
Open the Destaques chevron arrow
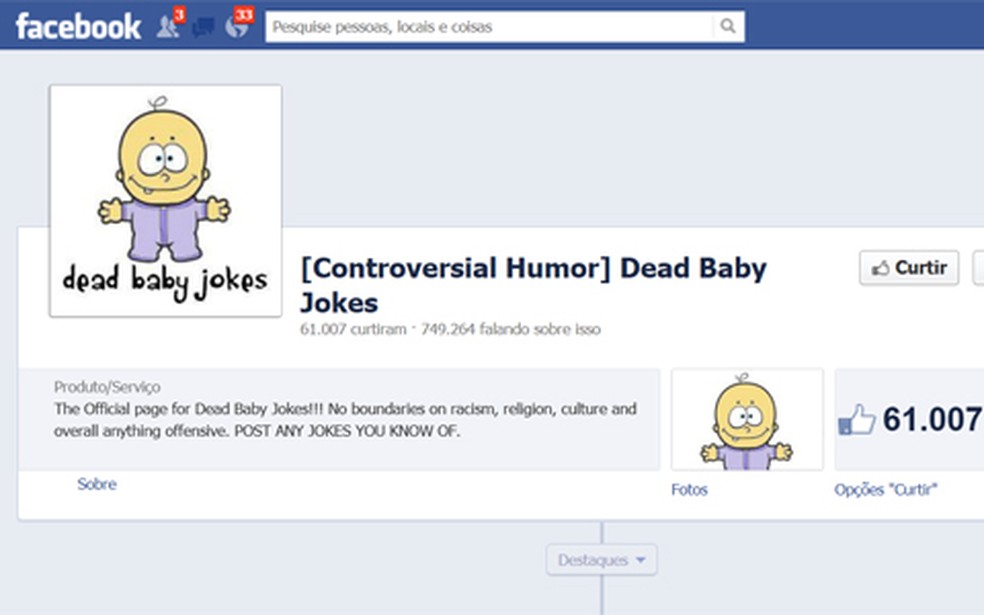[639, 561]
